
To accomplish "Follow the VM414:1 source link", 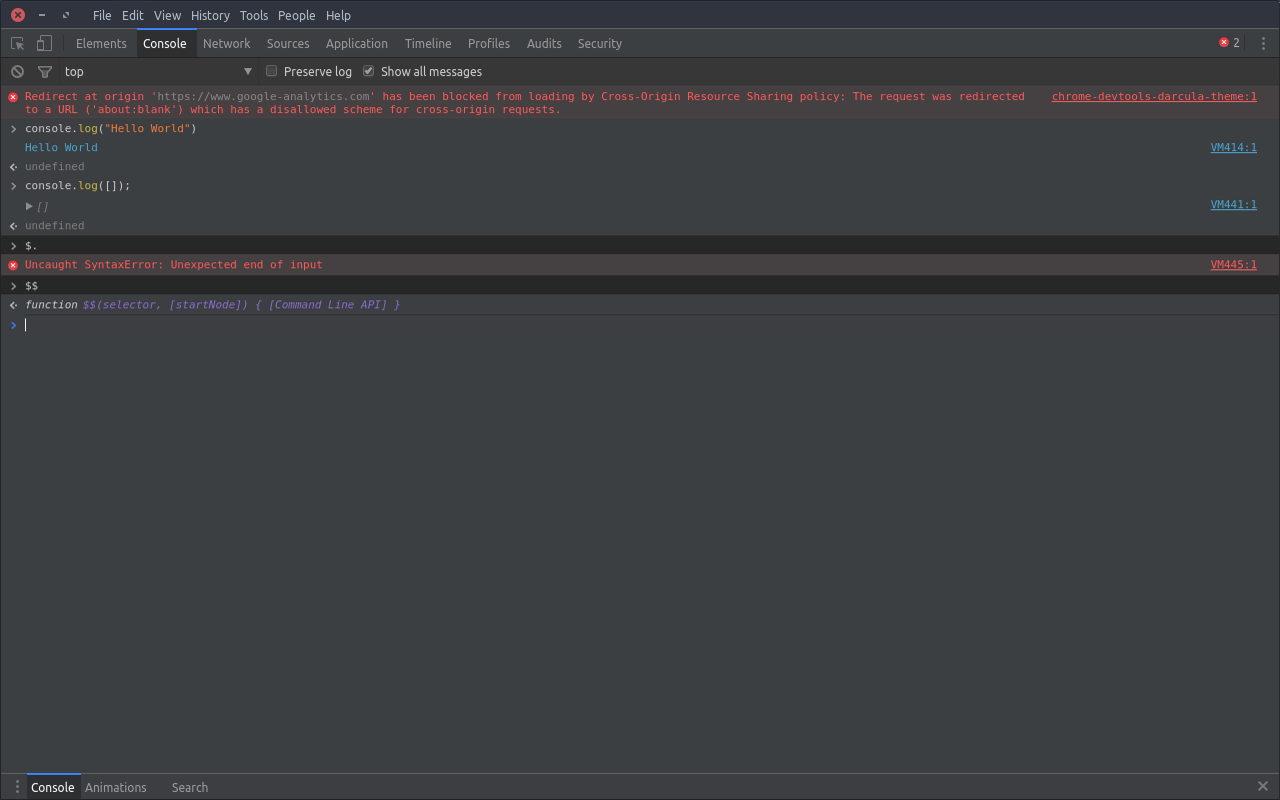I will click(x=1234, y=148).
